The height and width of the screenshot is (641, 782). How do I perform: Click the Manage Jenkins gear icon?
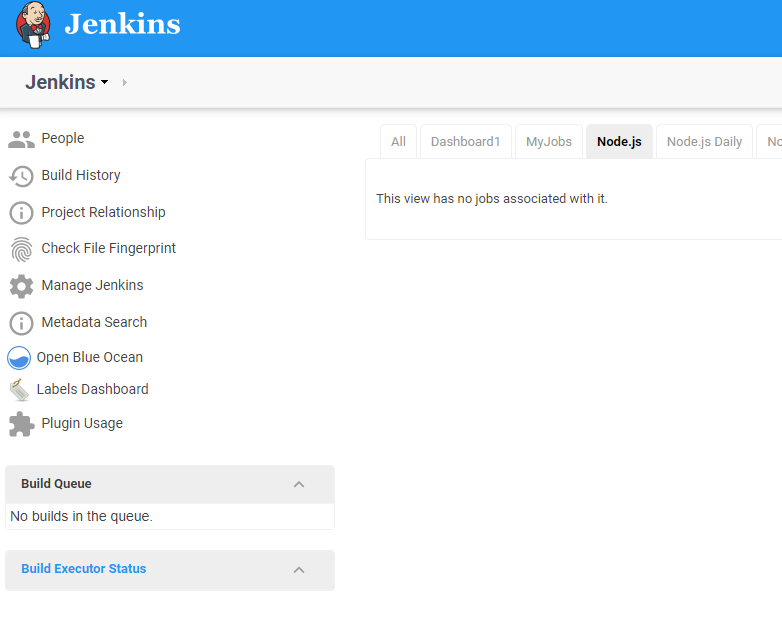[21, 286]
